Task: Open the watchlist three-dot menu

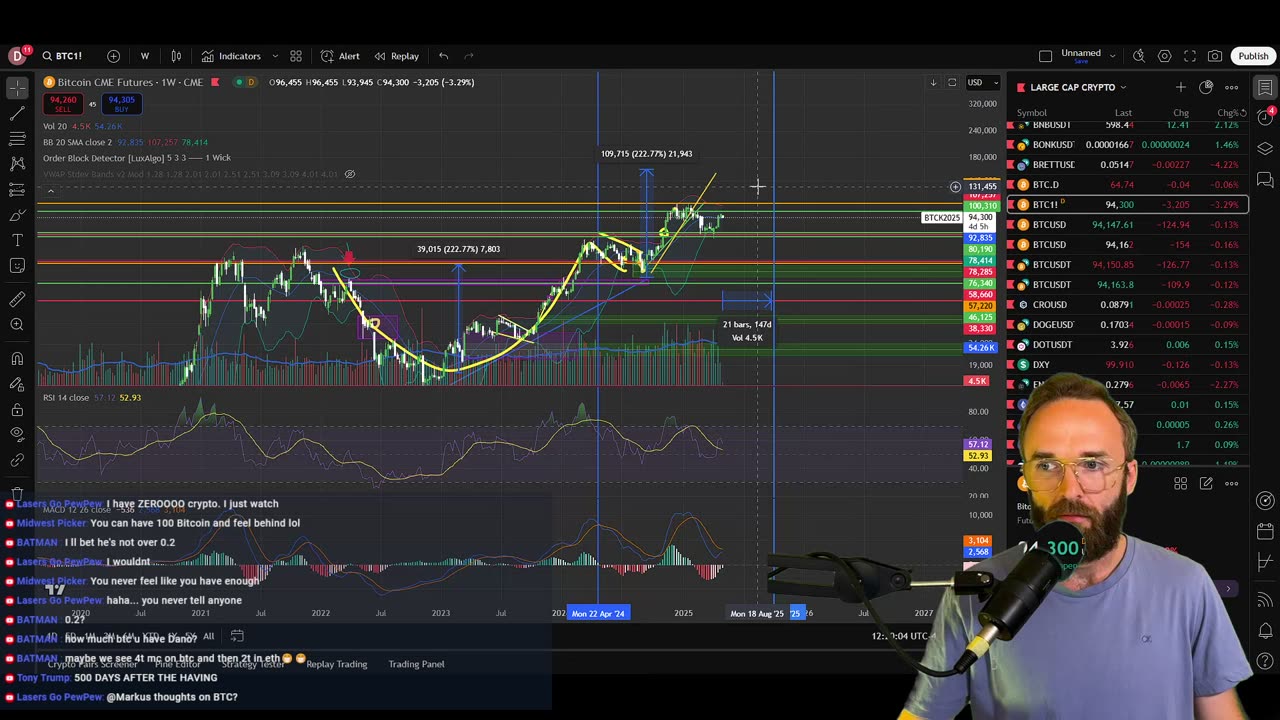Action: (x=1231, y=87)
